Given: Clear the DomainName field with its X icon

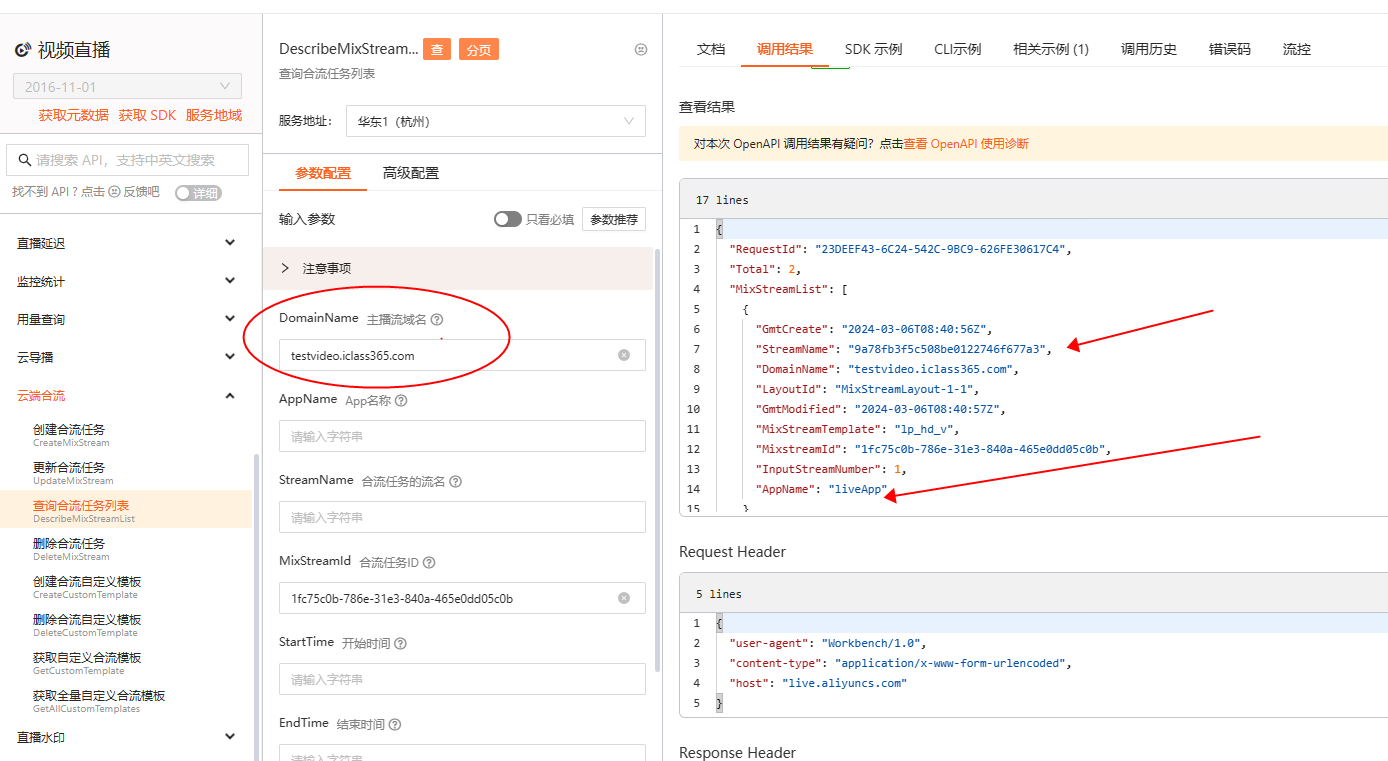Looking at the screenshot, I should 624,355.
